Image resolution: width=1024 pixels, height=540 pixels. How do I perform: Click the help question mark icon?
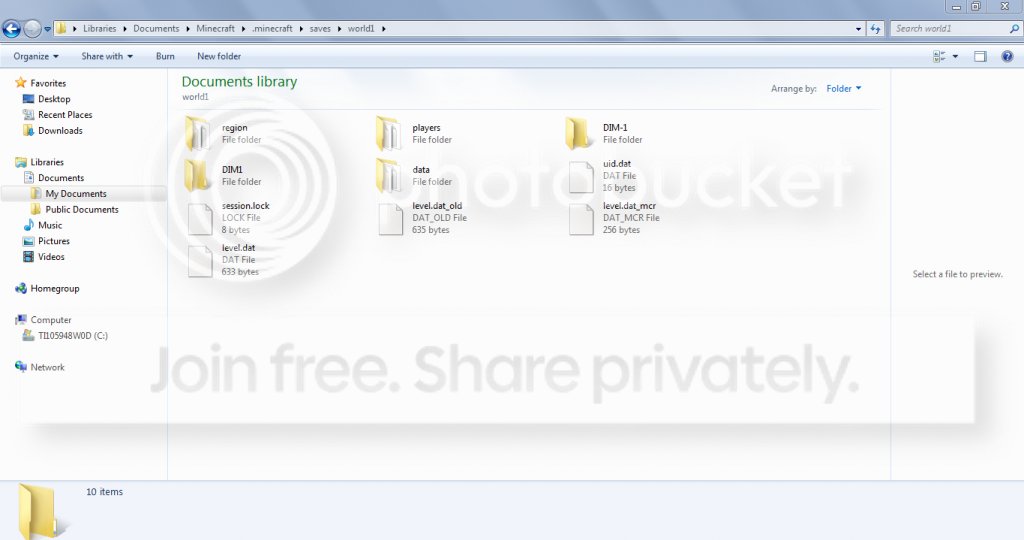click(x=1007, y=57)
